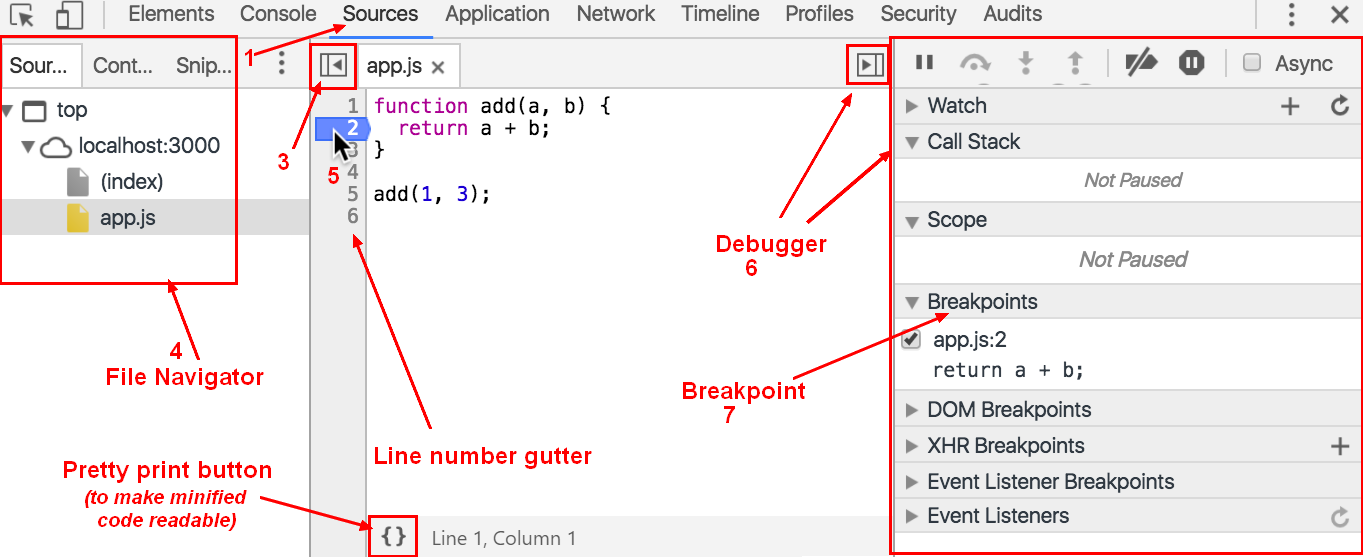Close the app.js editor tab

438,68
